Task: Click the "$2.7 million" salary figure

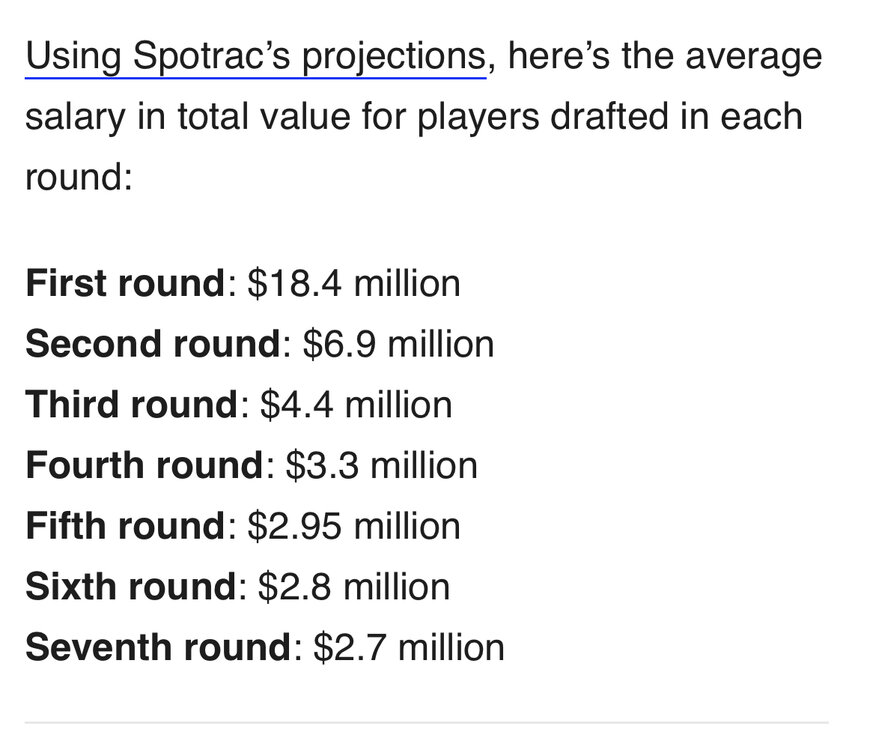Action: click(408, 647)
